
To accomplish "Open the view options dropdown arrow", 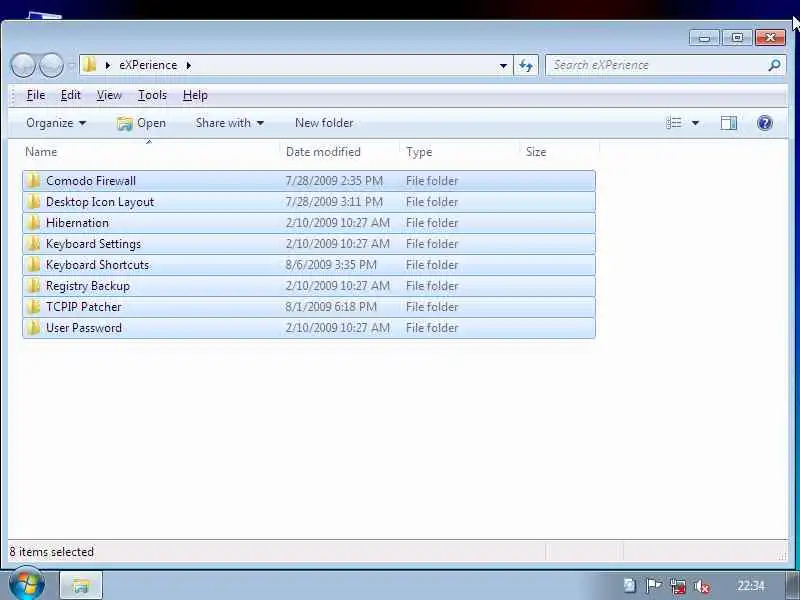I will point(695,123).
